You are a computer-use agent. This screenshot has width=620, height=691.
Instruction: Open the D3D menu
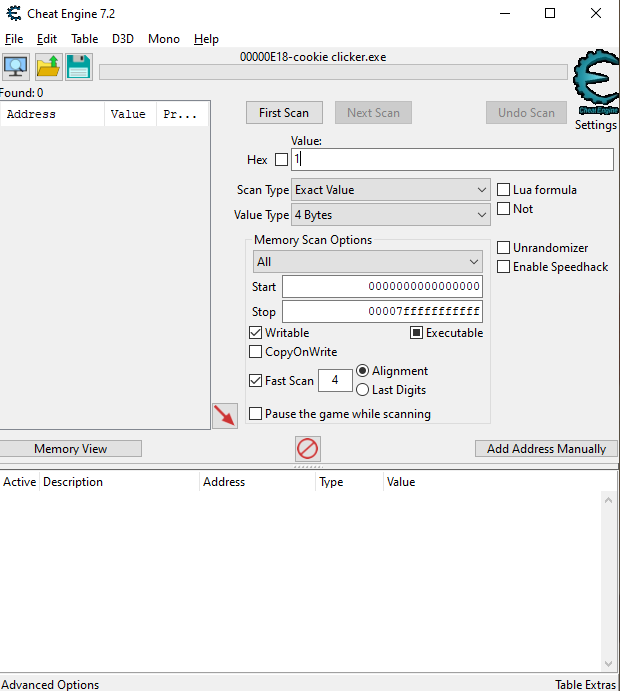pos(122,39)
